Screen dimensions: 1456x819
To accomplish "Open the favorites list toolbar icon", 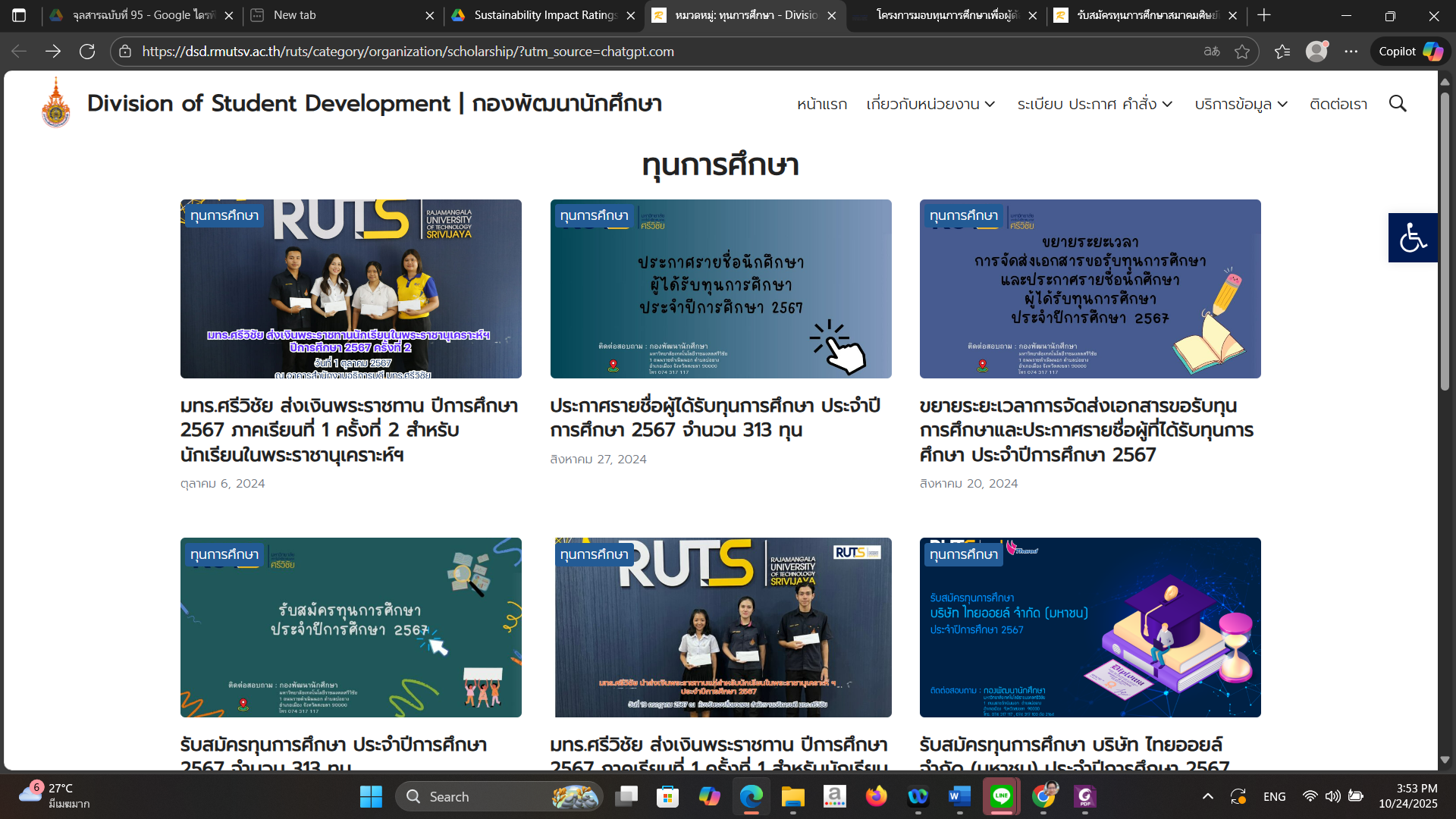I will click(x=1282, y=52).
